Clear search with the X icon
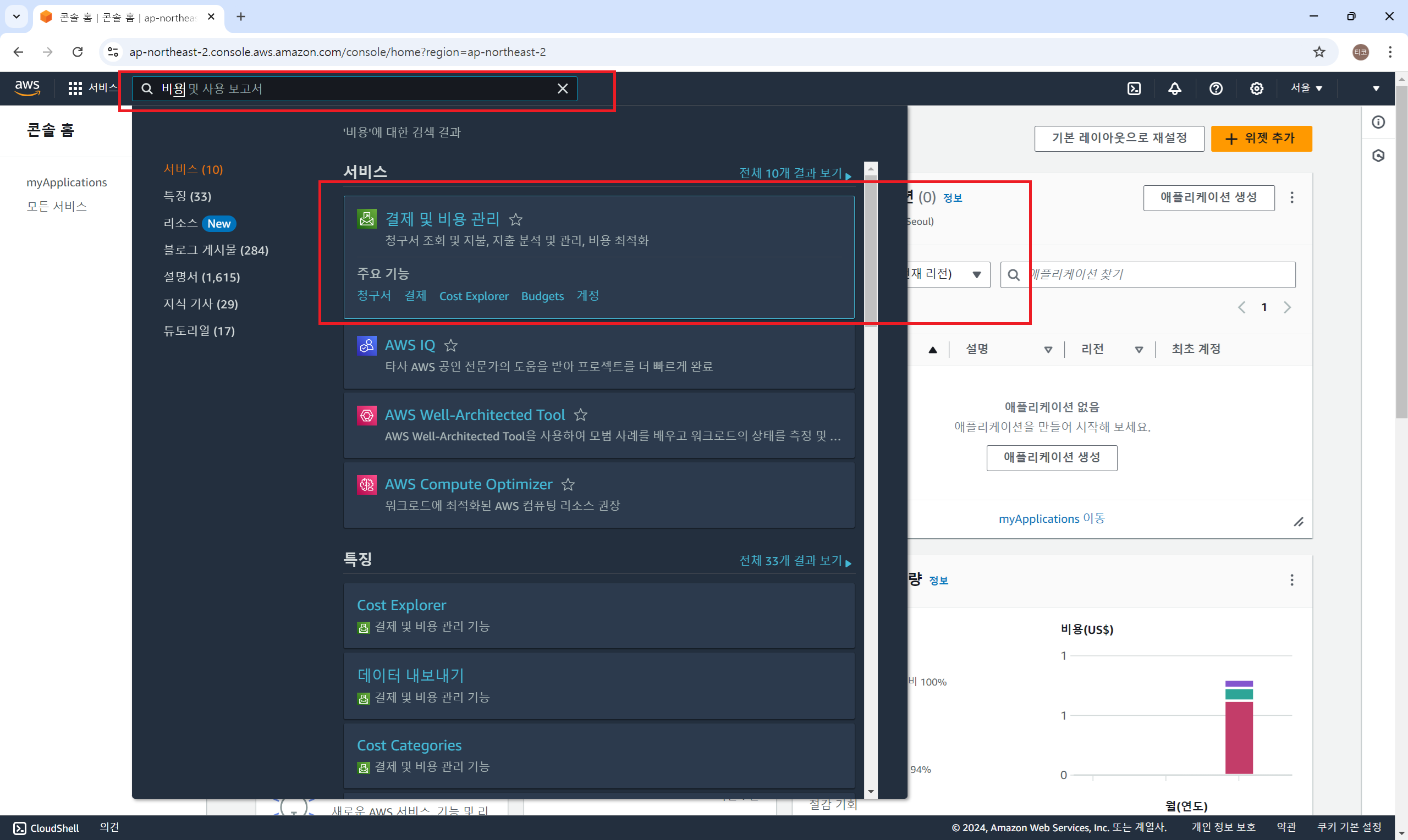This screenshot has width=1408, height=840. pos(562,89)
